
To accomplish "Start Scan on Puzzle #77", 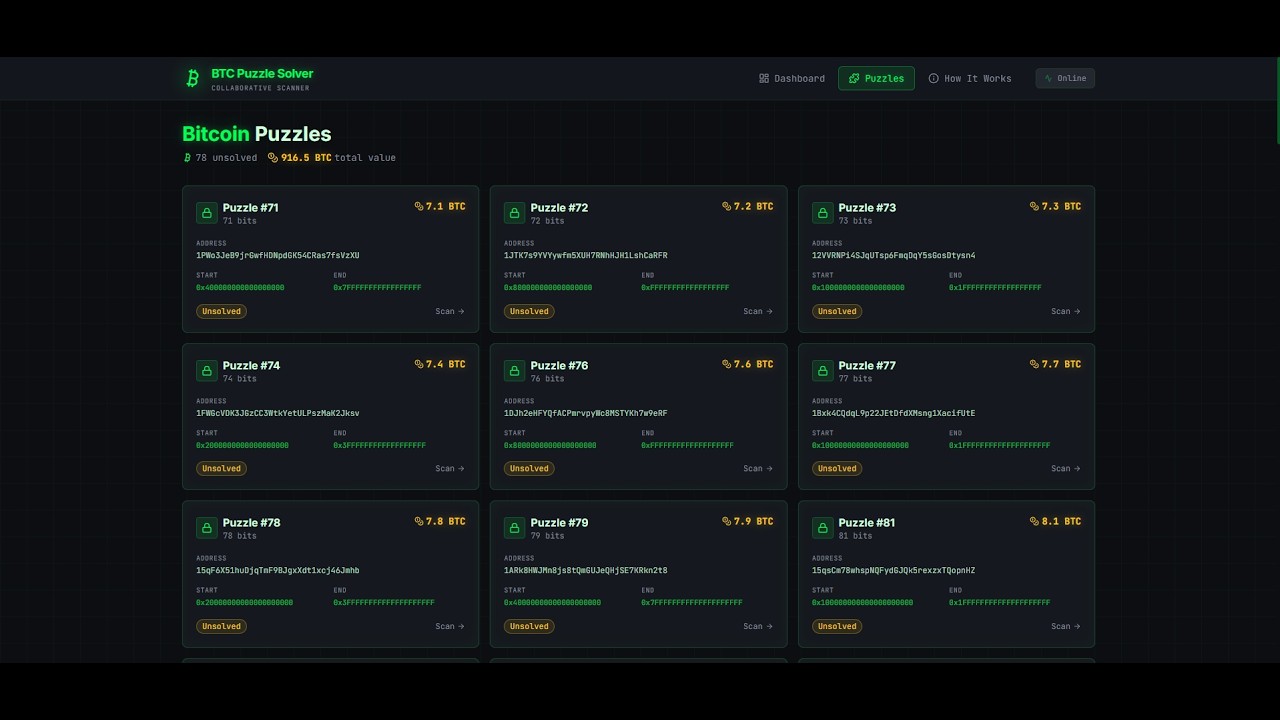I will click(1066, 468).
